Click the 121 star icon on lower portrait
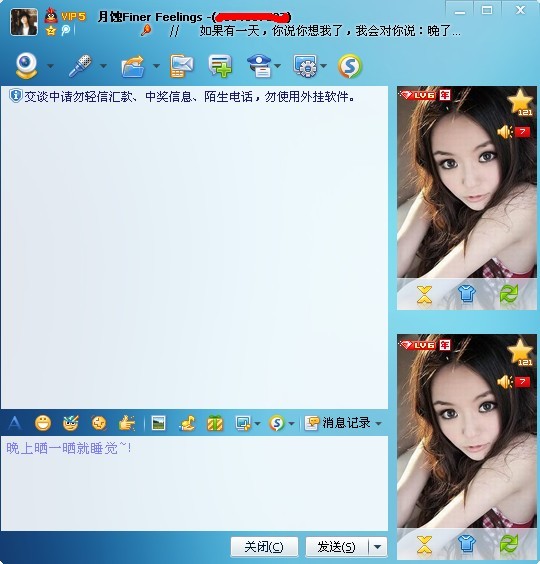This screenshot has width=540, height=564. (x=520, y=352)
